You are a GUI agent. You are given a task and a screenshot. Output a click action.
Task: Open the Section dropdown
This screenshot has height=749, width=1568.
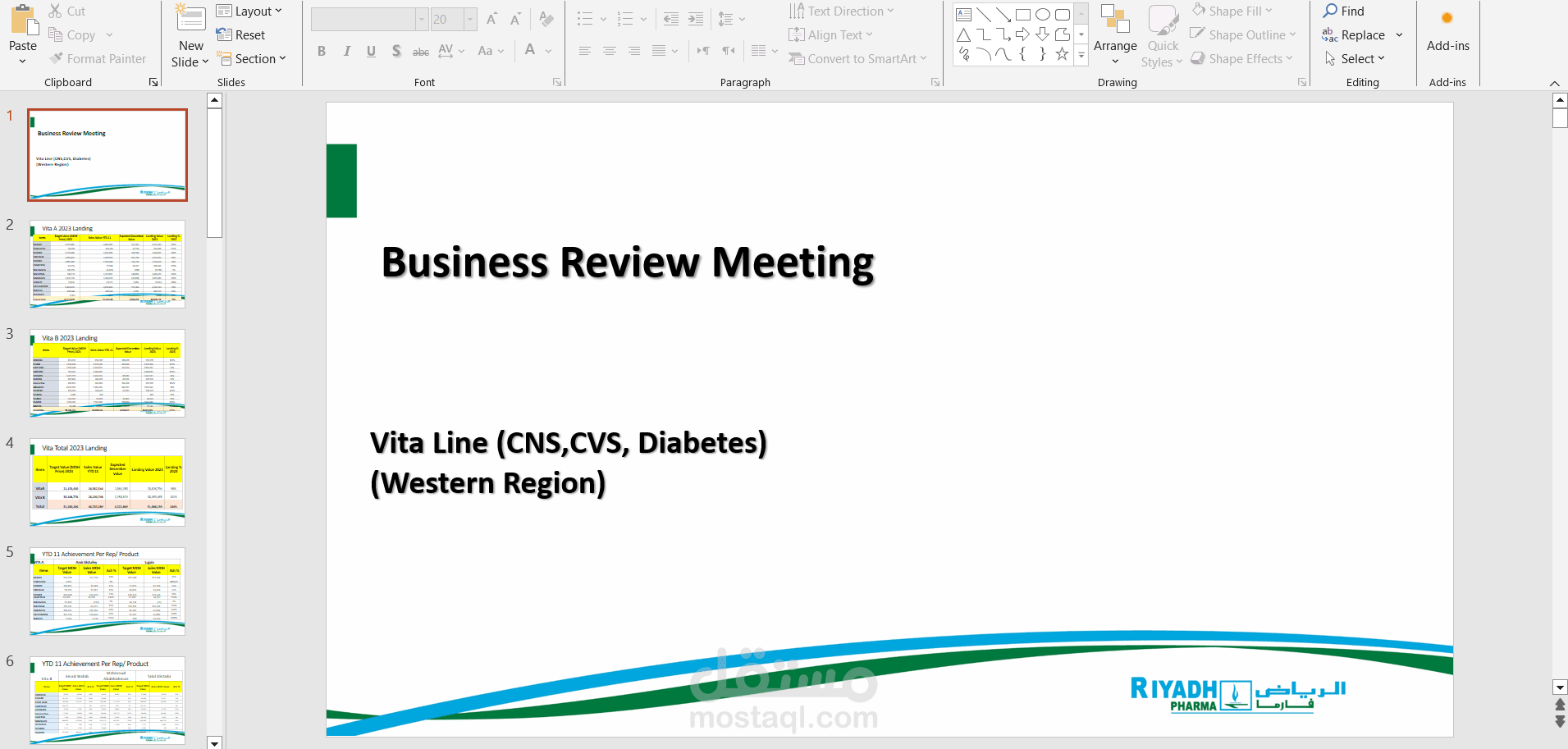pos(251,59)
